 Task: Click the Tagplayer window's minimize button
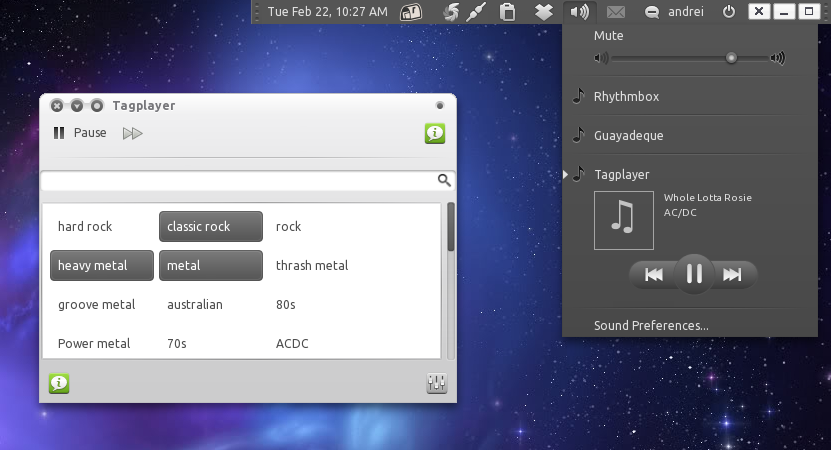click(x=77, y=105)
